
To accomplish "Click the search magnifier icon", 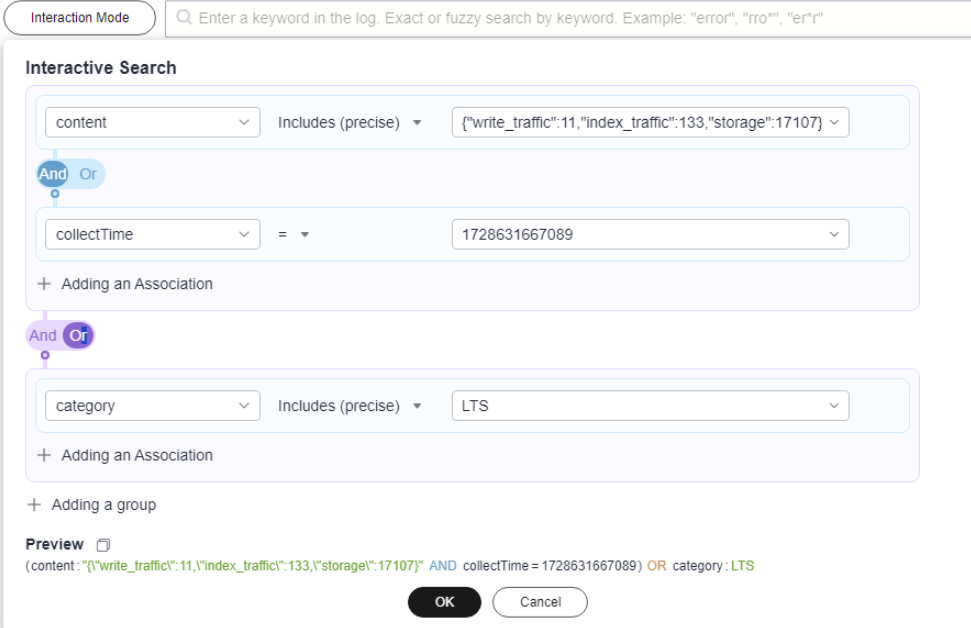I will [184, 17].
